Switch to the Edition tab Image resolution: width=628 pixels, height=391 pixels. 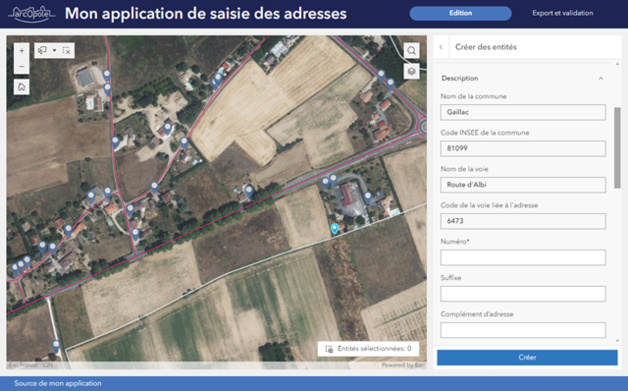coord(460,13)
